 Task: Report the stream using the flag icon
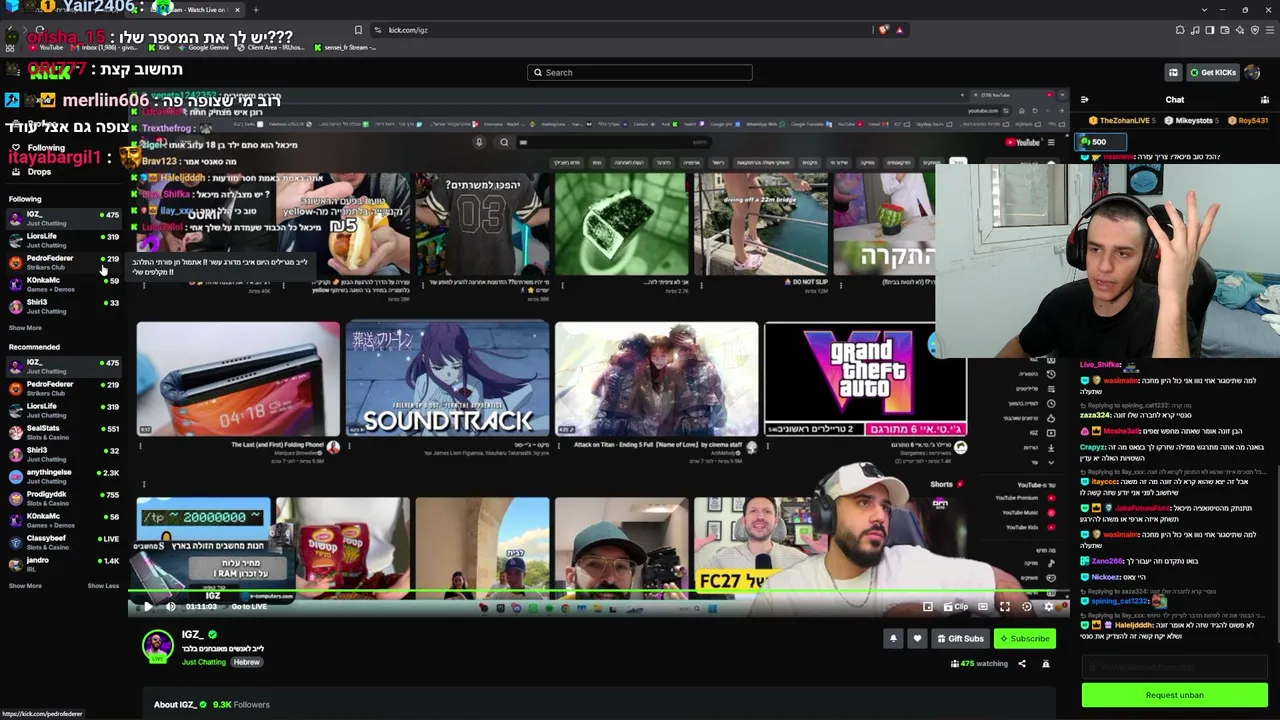coord(1046,664)
